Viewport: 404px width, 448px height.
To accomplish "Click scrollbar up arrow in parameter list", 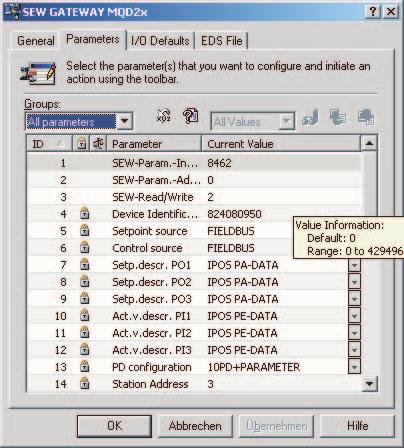I will click(x=369, y=144).
